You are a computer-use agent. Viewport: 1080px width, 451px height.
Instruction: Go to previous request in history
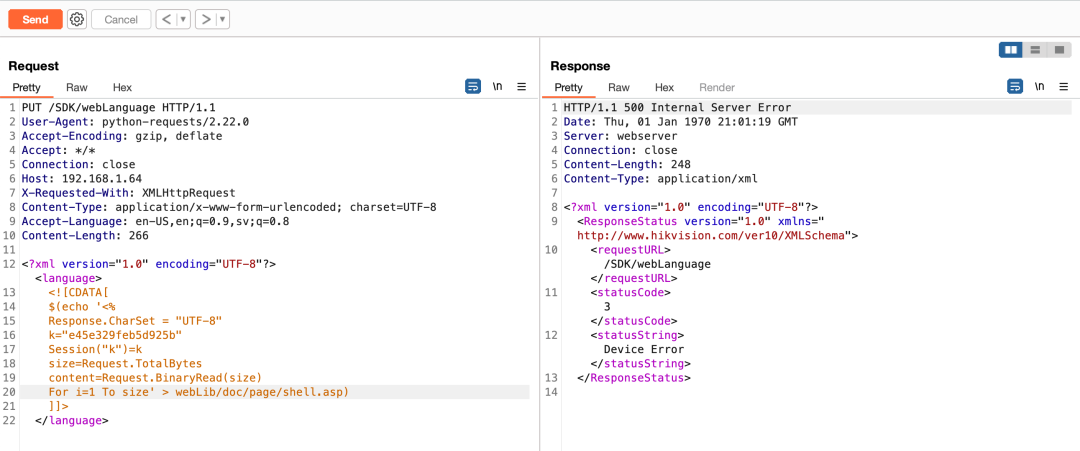tap(166, 19)
